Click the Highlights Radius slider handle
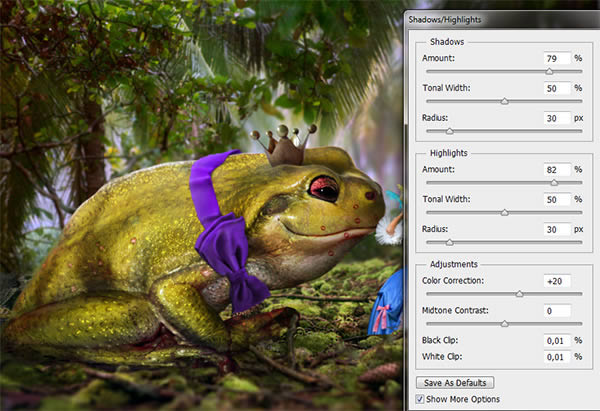600x411 pixels. [x=450, y=242]
